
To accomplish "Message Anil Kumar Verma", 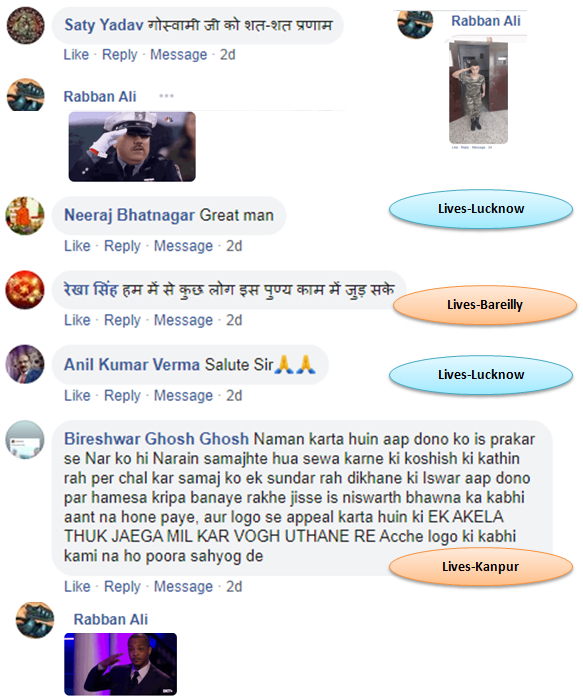I will 184,395.
